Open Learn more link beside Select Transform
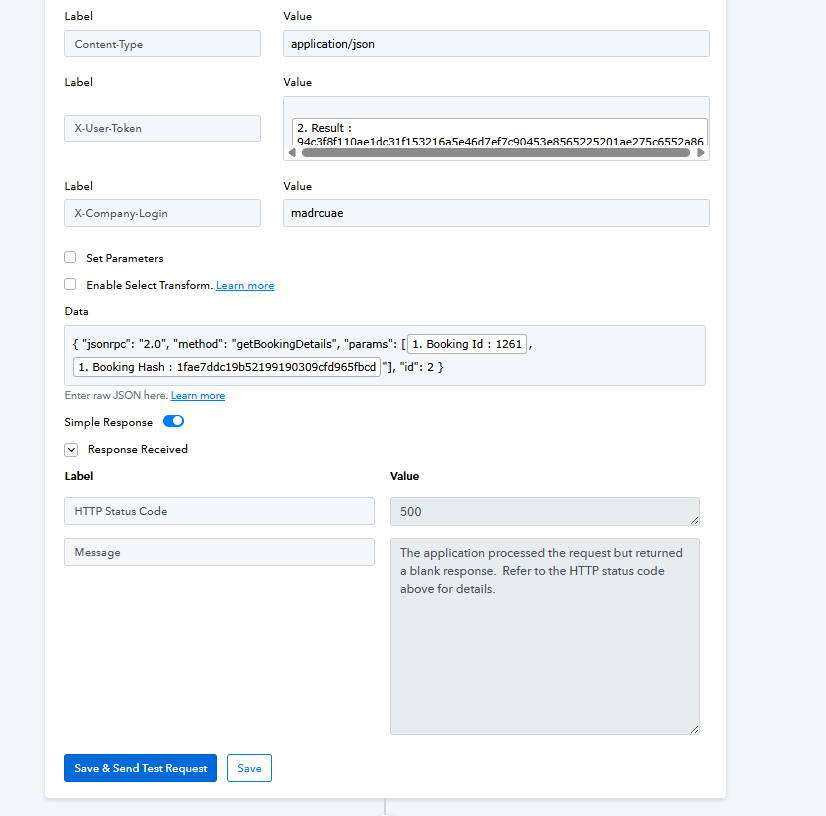 [245, 286]
